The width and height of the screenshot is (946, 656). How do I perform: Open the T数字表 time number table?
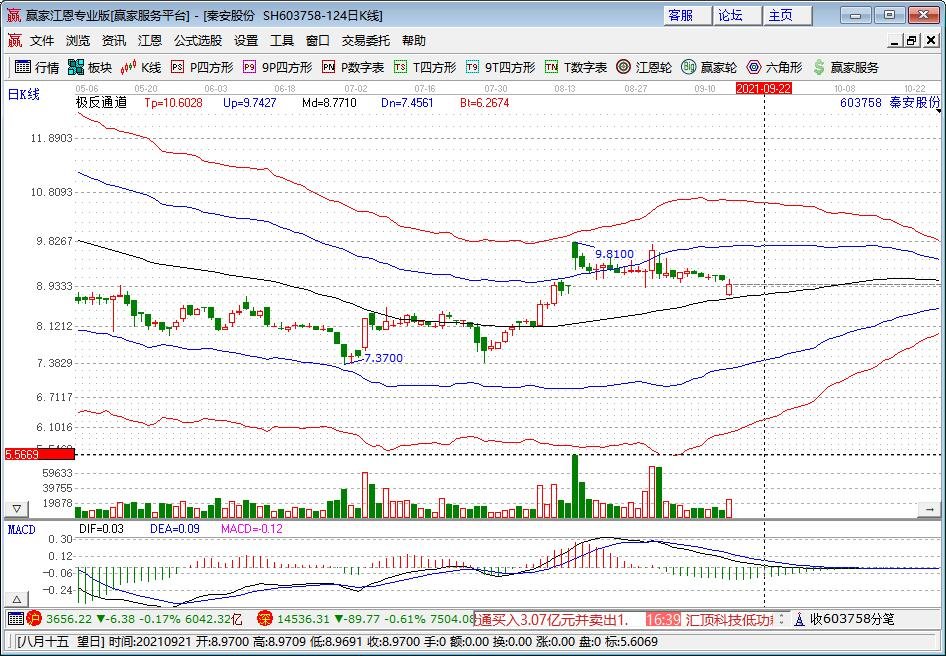[x=576, y=67]
